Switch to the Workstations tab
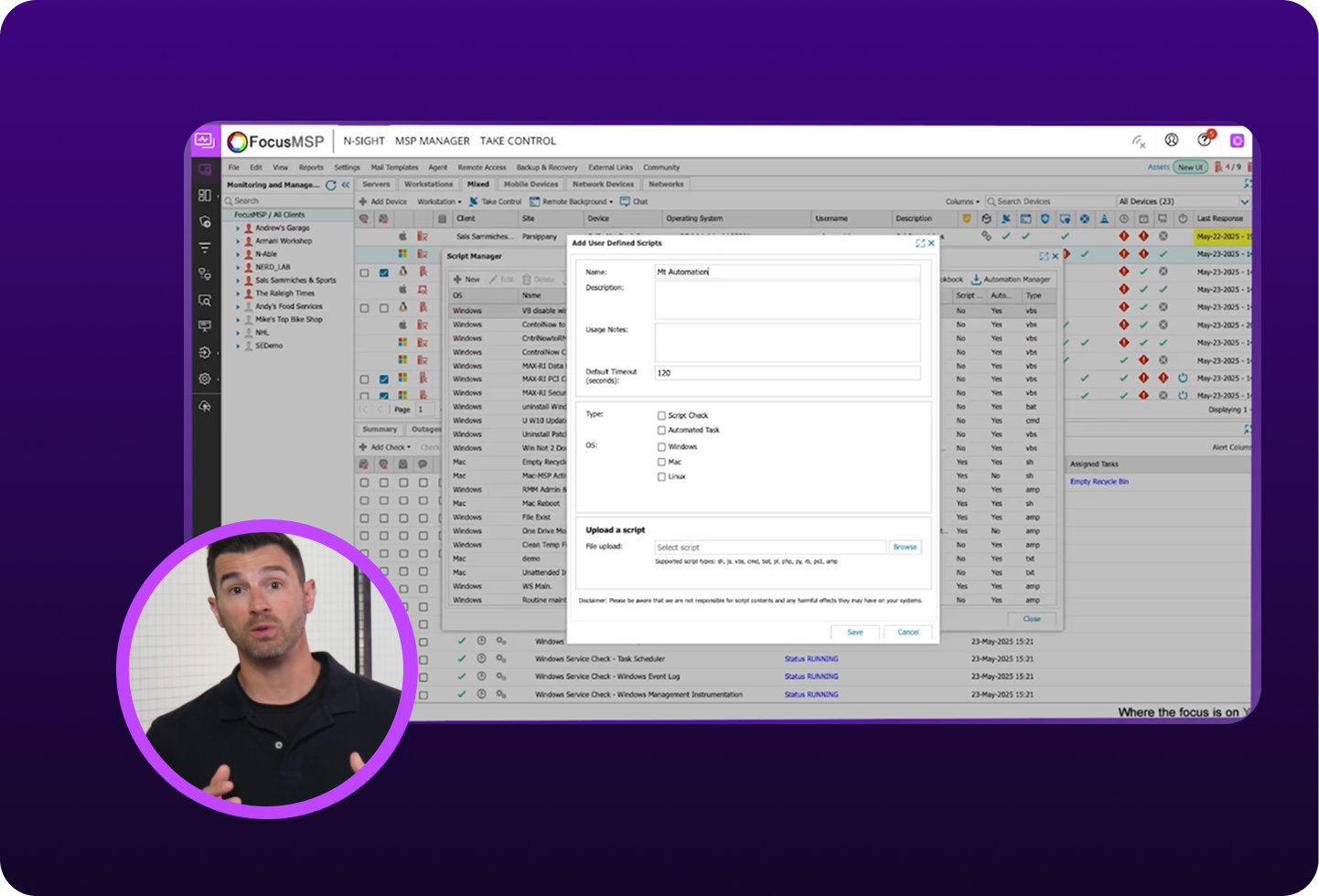1319x896 pixels. click(x=428, y=185)
